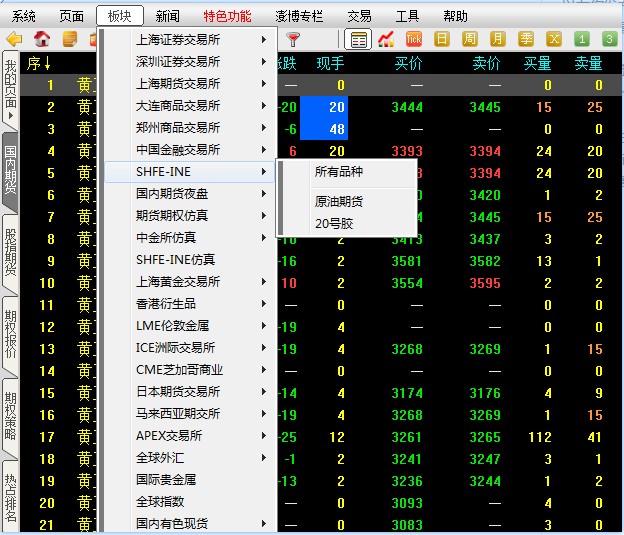Screen dimensions: 624x535
Task: Switch to weekly 周 period icon
Action: tap(470, 39)
